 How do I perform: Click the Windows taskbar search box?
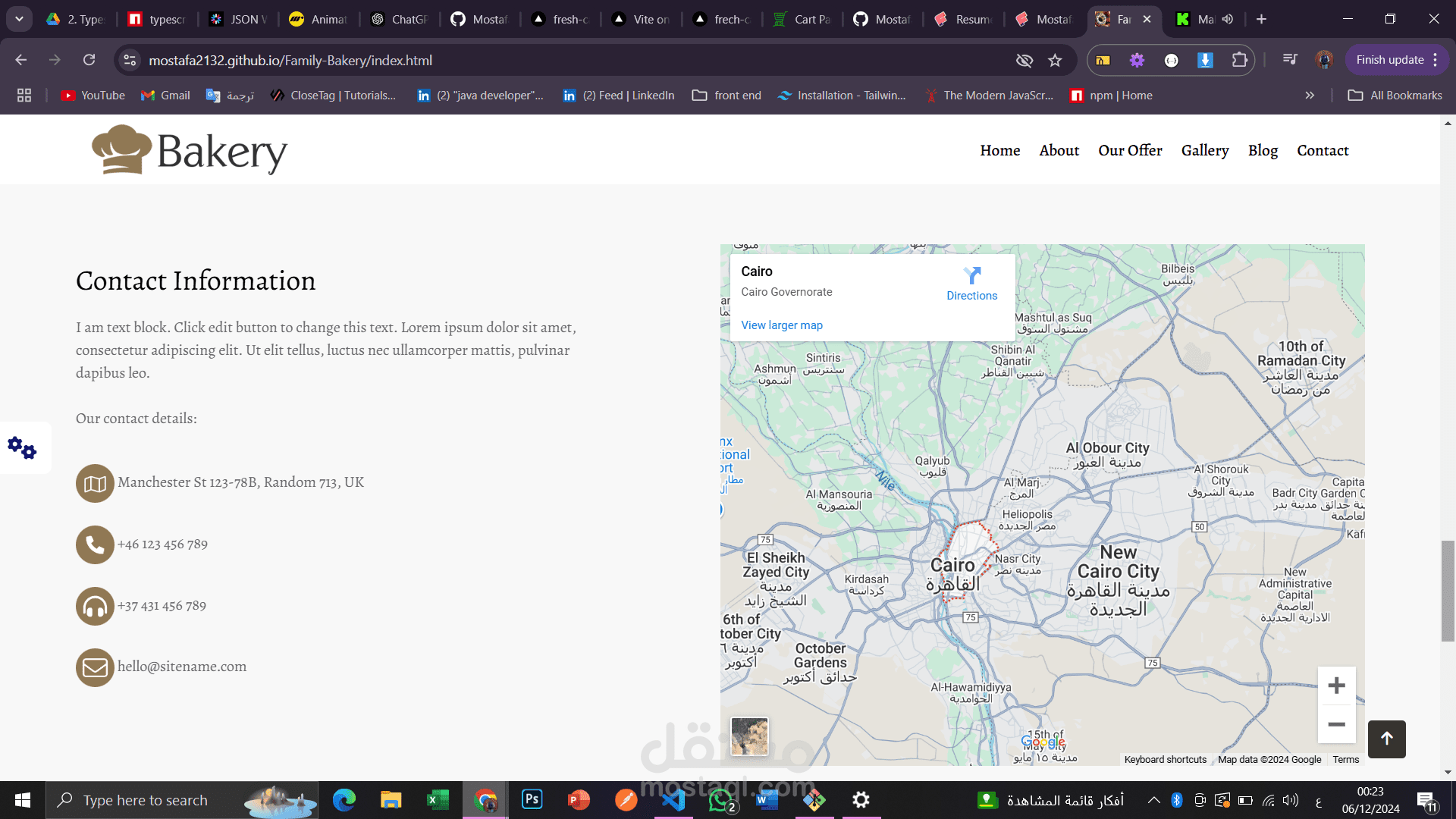point(146,800)
